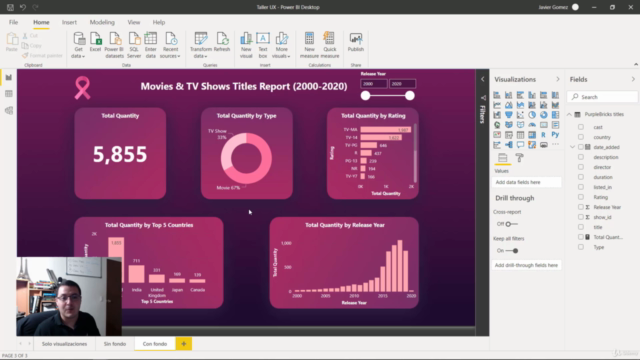Switch to Sin fondo page tab
Image resolution: width=640 pixels, height=360 pixels.
click(x=115, y=344)
